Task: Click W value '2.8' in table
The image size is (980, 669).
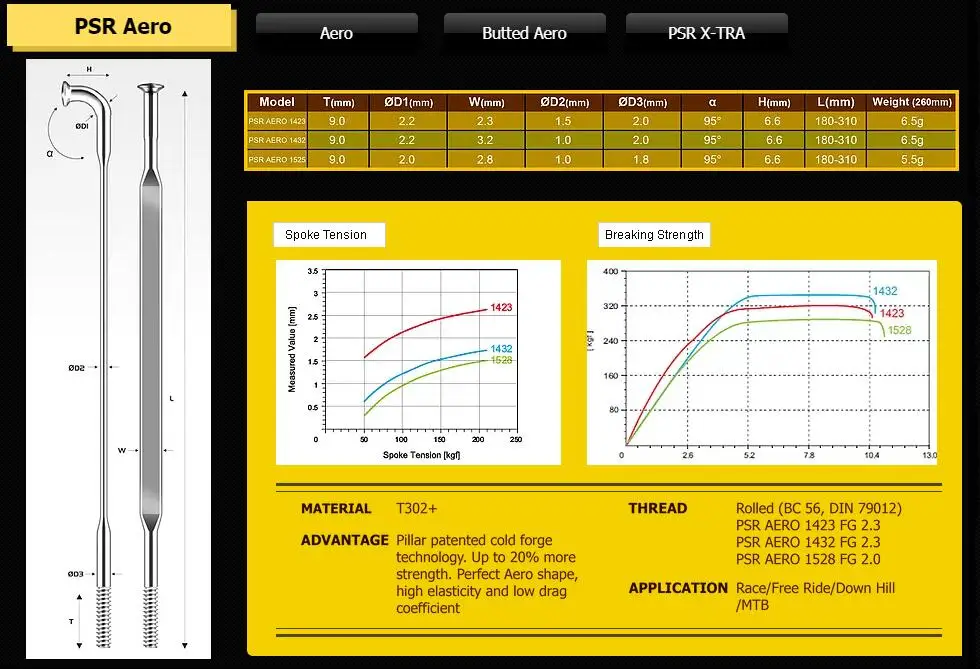Action: pos(485,159)
